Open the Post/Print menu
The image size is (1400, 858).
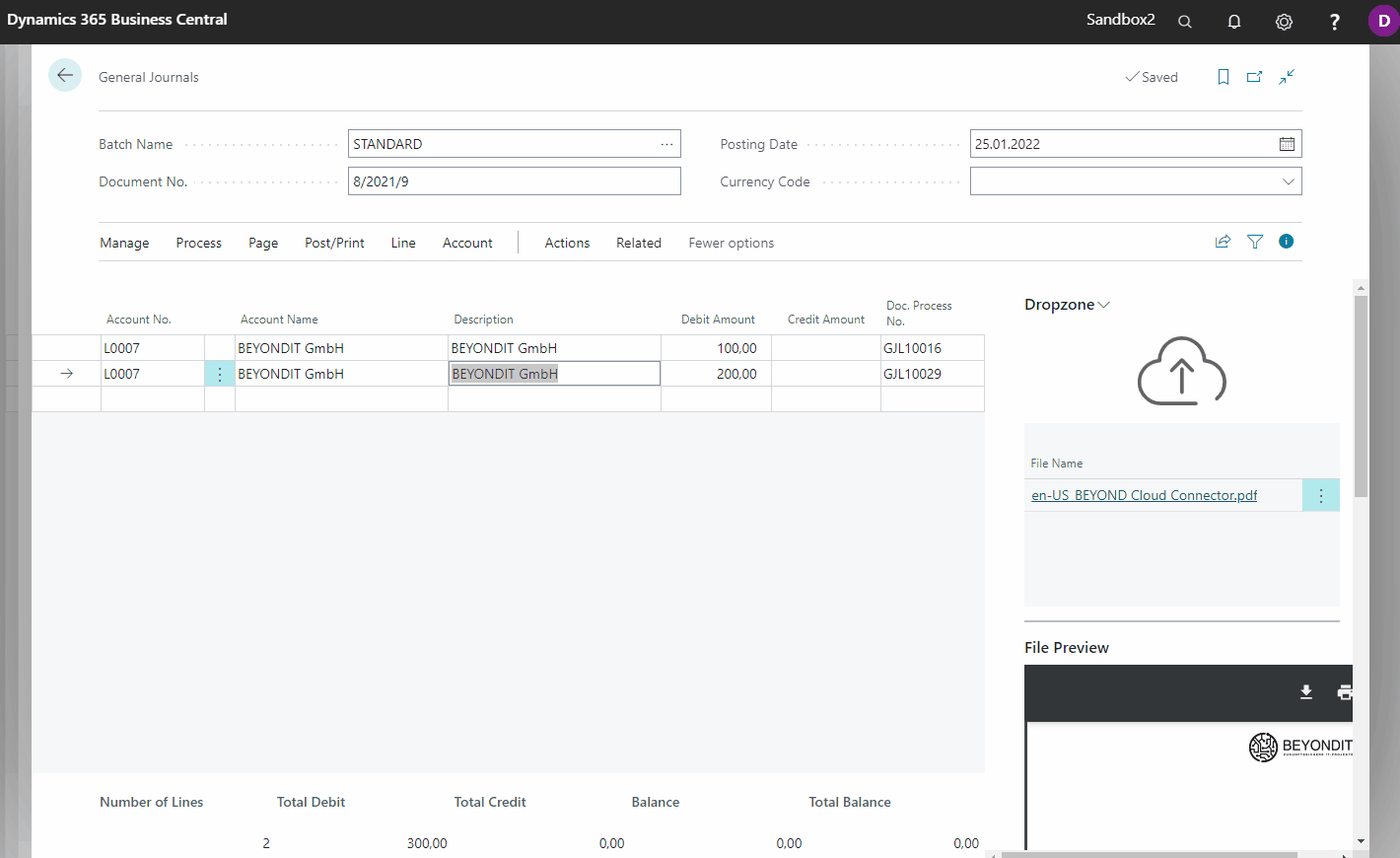(x=334, y=242)
